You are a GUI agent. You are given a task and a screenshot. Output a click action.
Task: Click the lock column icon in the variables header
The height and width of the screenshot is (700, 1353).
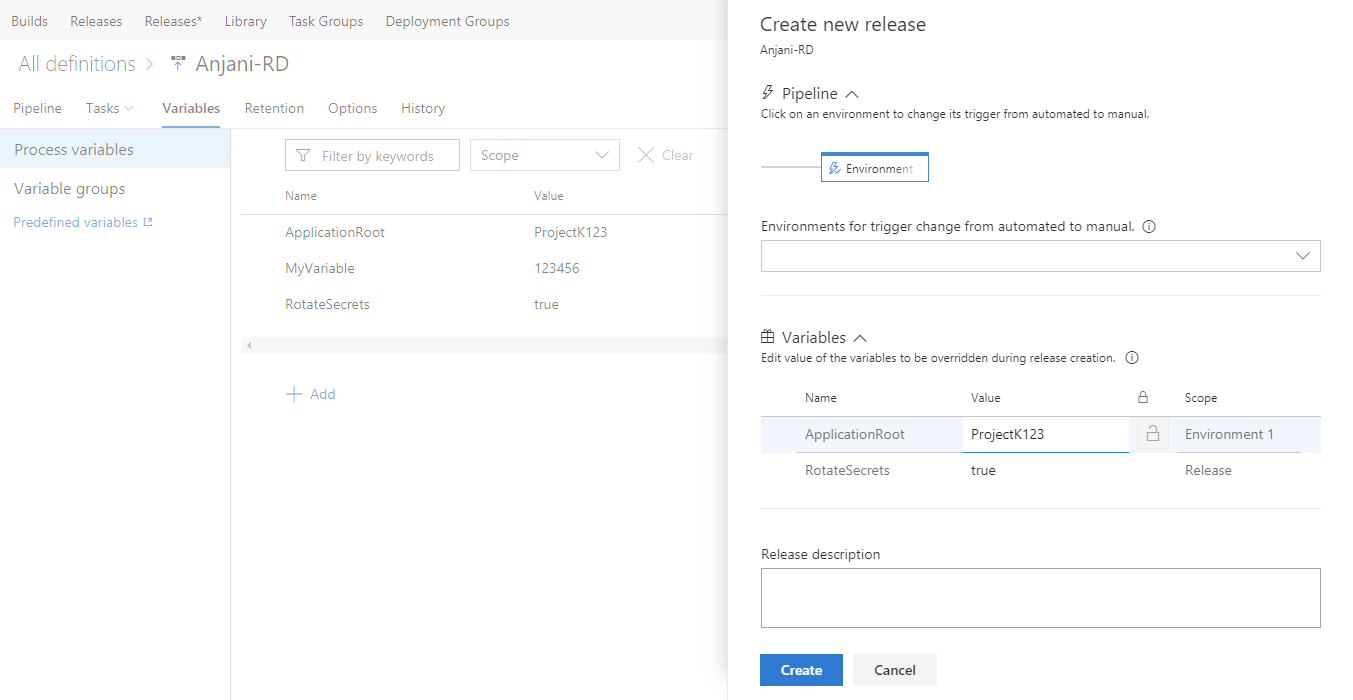1143,397
